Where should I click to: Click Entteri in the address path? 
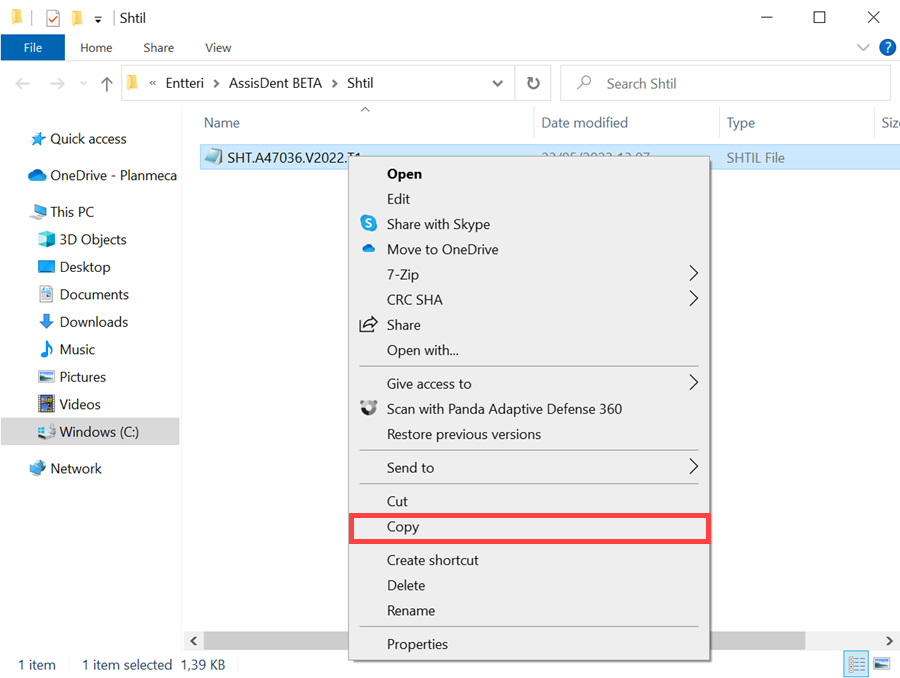pyautogui.click(x=184, y=83)
